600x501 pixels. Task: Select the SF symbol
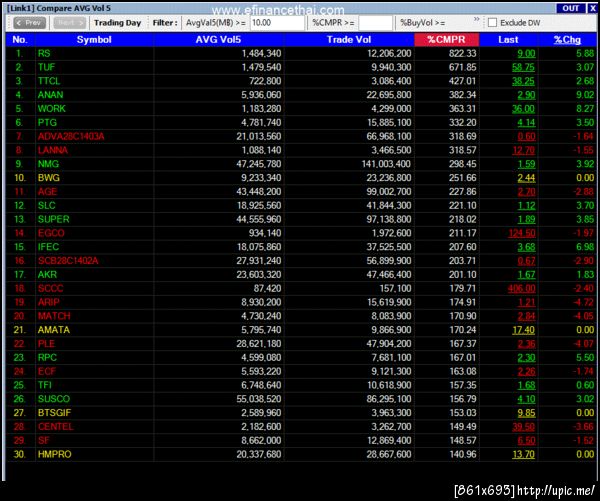[x=44, y=440]
